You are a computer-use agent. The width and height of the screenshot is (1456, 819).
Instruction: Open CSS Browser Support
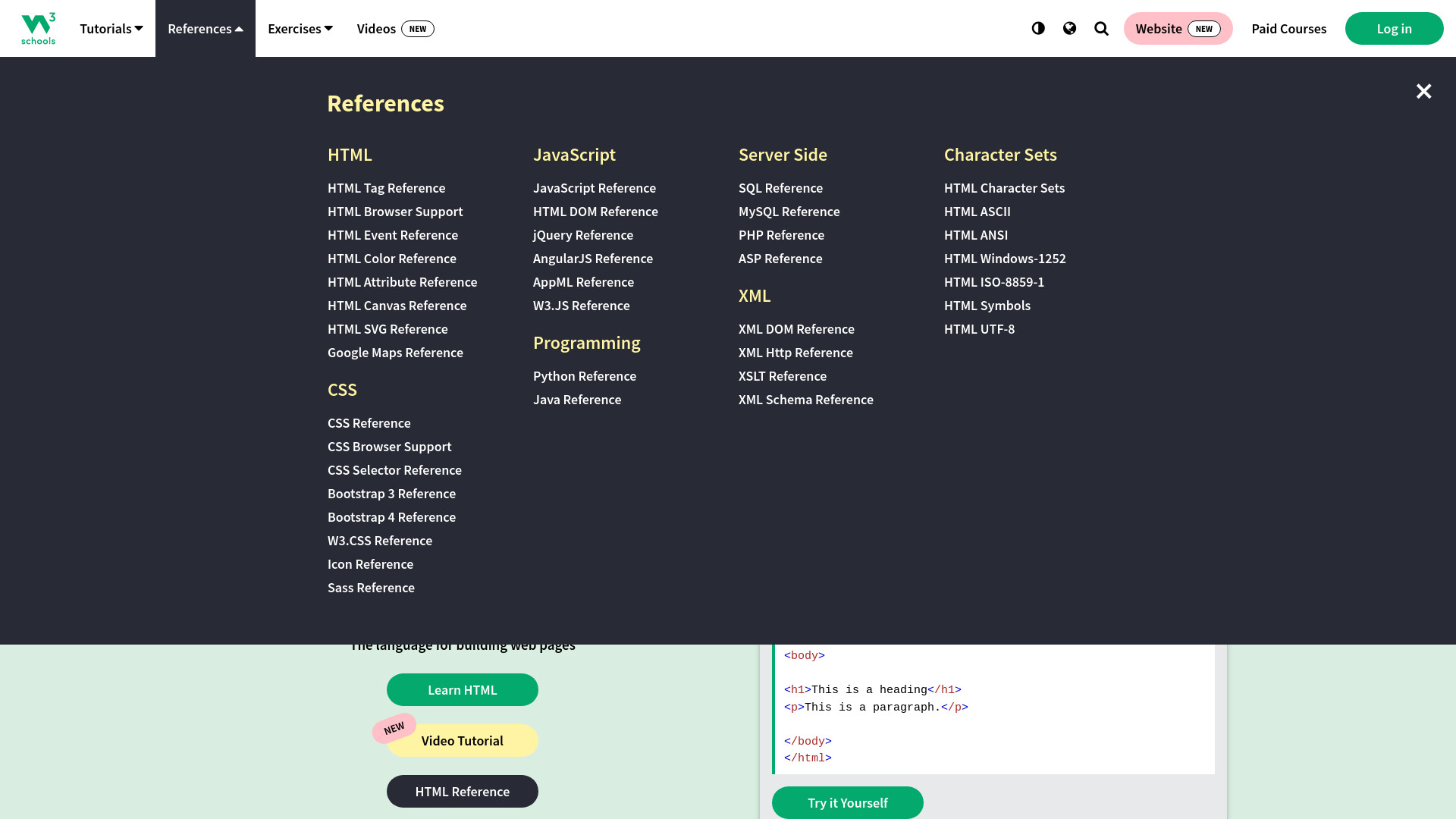(389, 447)
